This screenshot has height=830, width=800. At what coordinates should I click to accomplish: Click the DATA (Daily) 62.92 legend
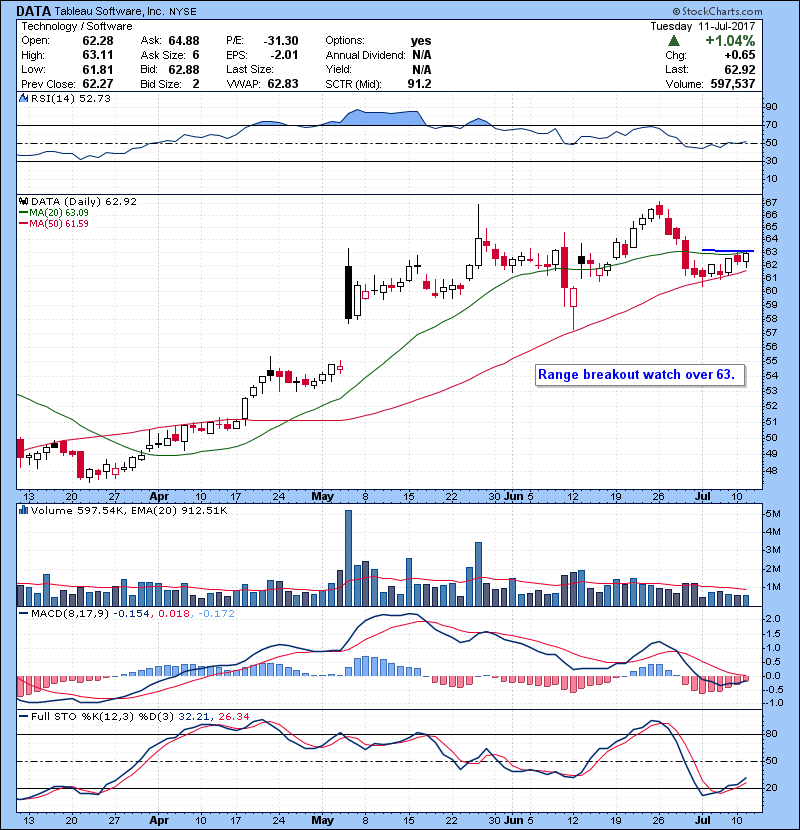click(84, 202)
